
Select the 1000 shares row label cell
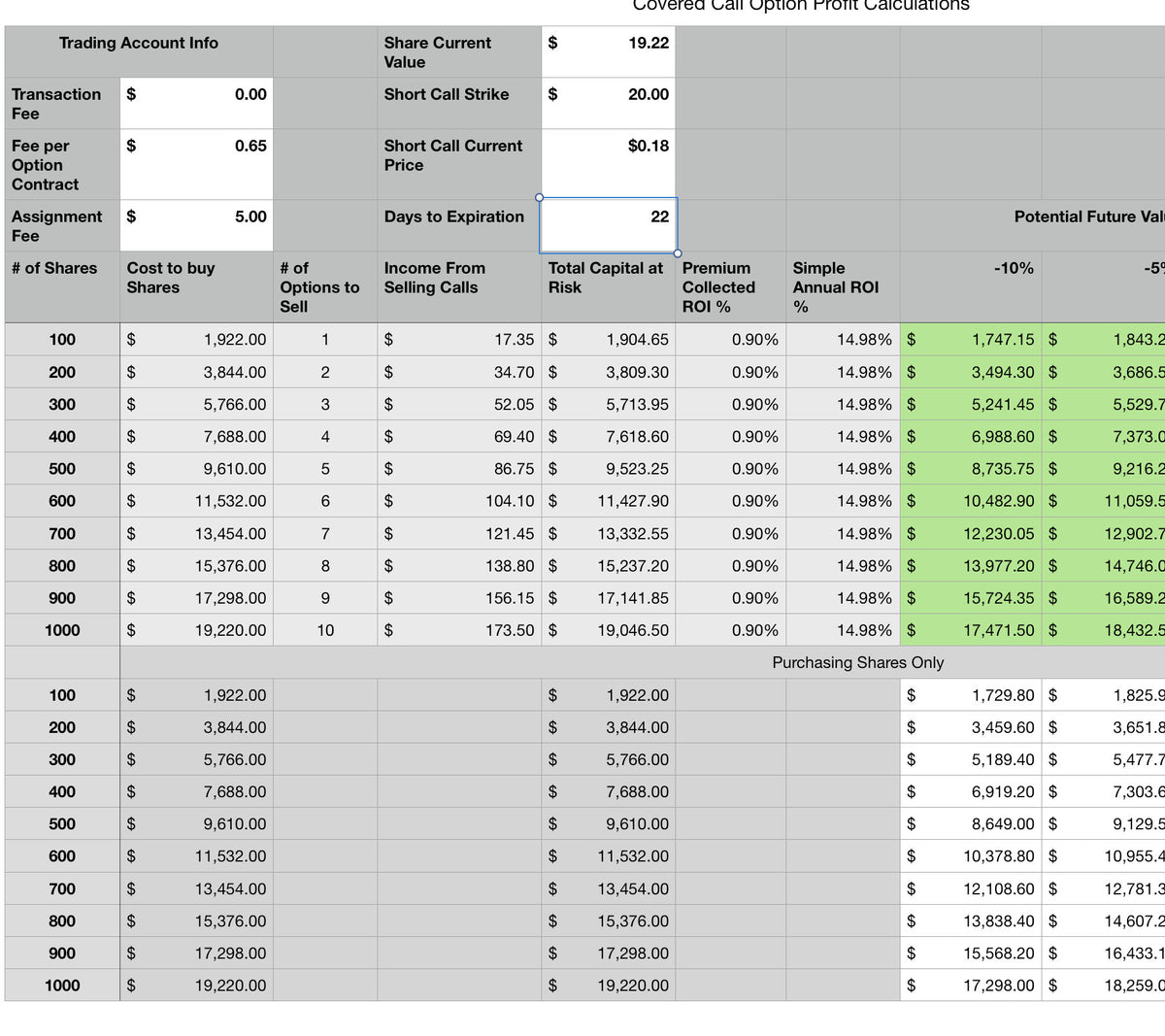(x=61, y=630)
